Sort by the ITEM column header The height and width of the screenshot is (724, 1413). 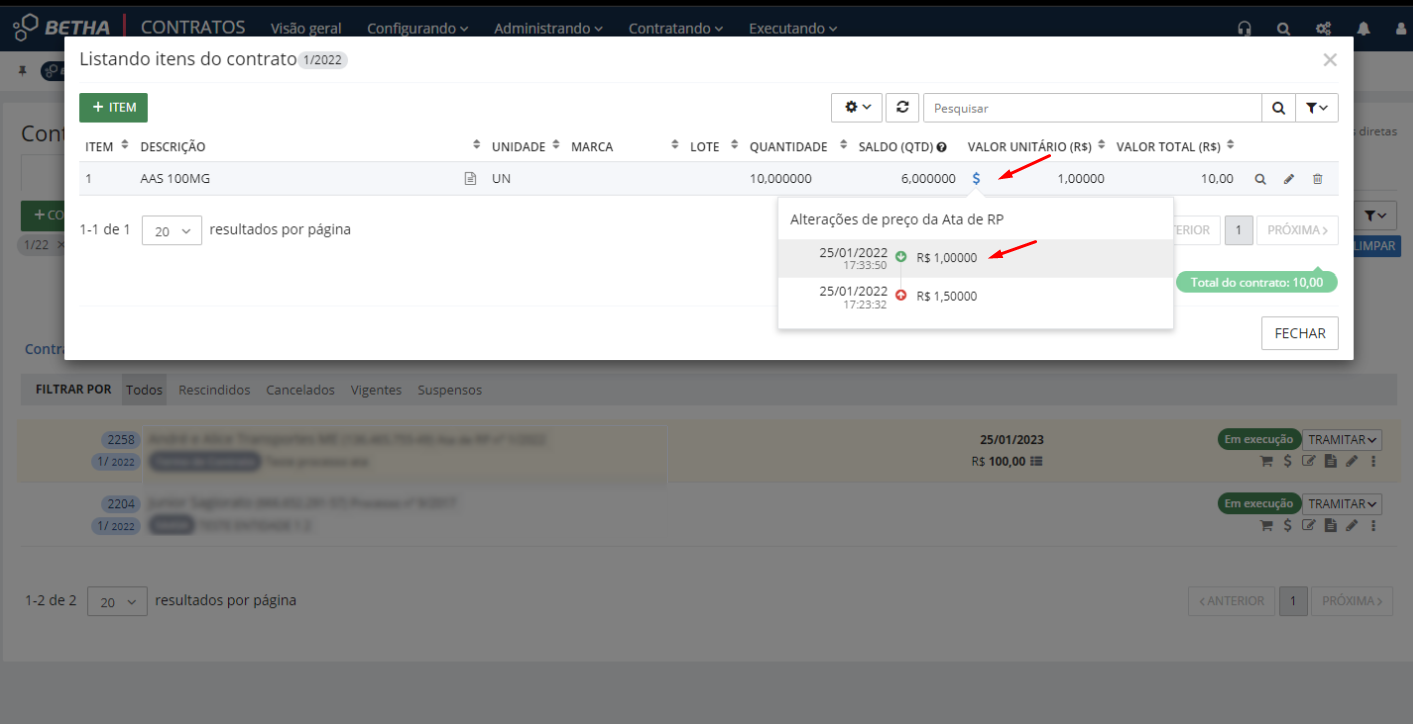point(99,147)
